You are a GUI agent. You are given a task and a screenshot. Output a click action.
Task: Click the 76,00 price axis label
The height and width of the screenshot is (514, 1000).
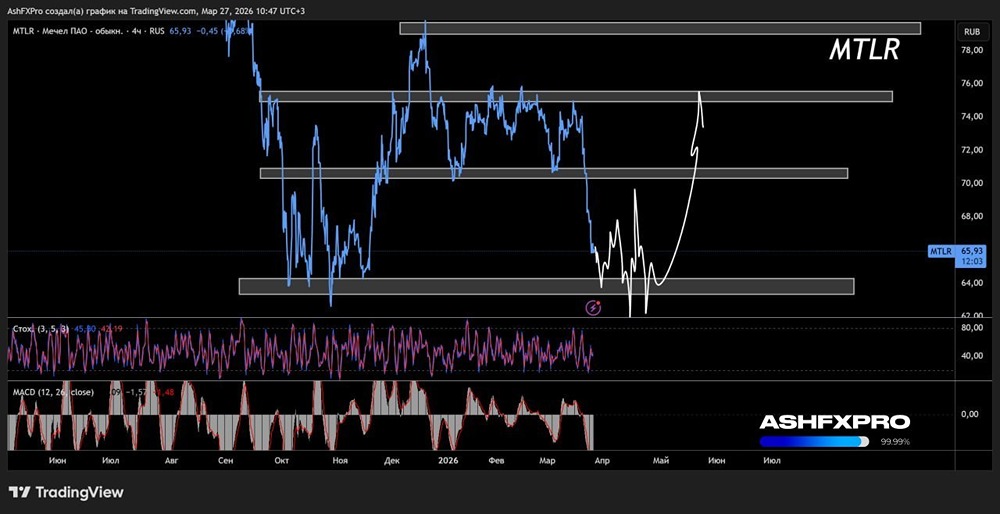click(x=970, y=84)
